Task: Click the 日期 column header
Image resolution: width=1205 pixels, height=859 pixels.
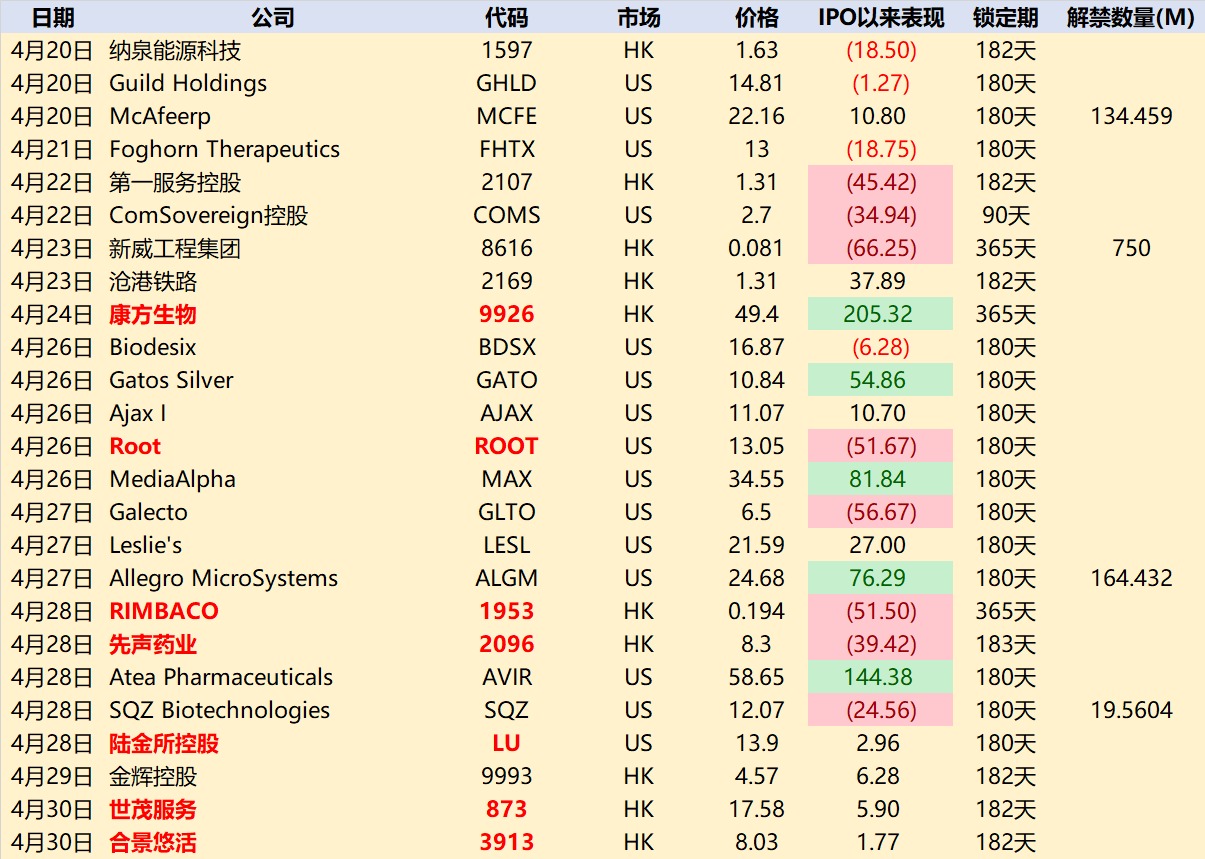Action: [53, 17]
